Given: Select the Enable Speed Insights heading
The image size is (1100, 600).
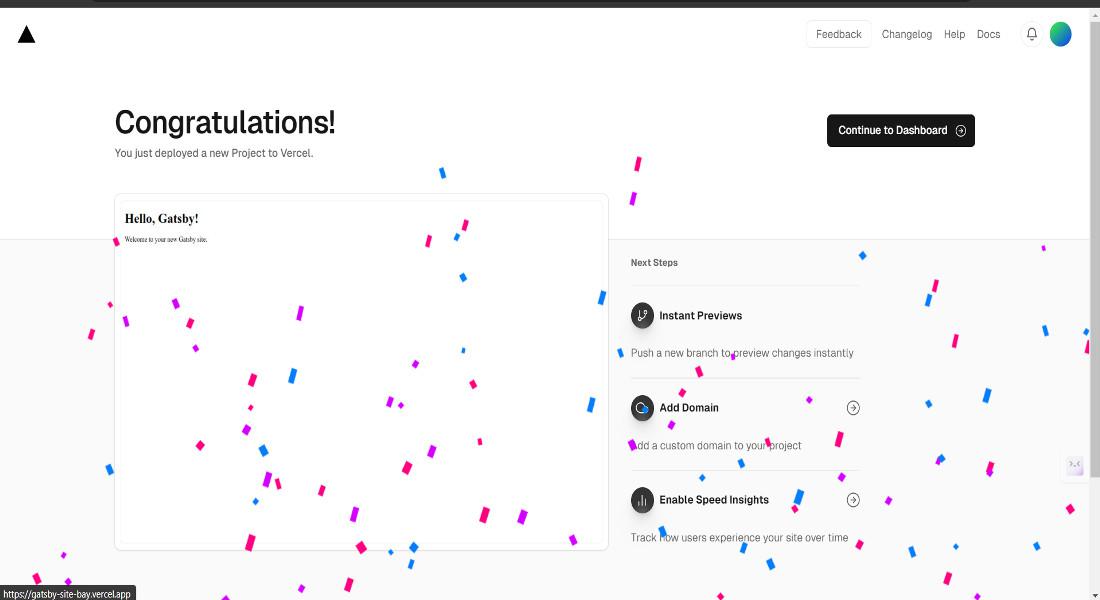Looking at the screenshot, I should point(714,500).
